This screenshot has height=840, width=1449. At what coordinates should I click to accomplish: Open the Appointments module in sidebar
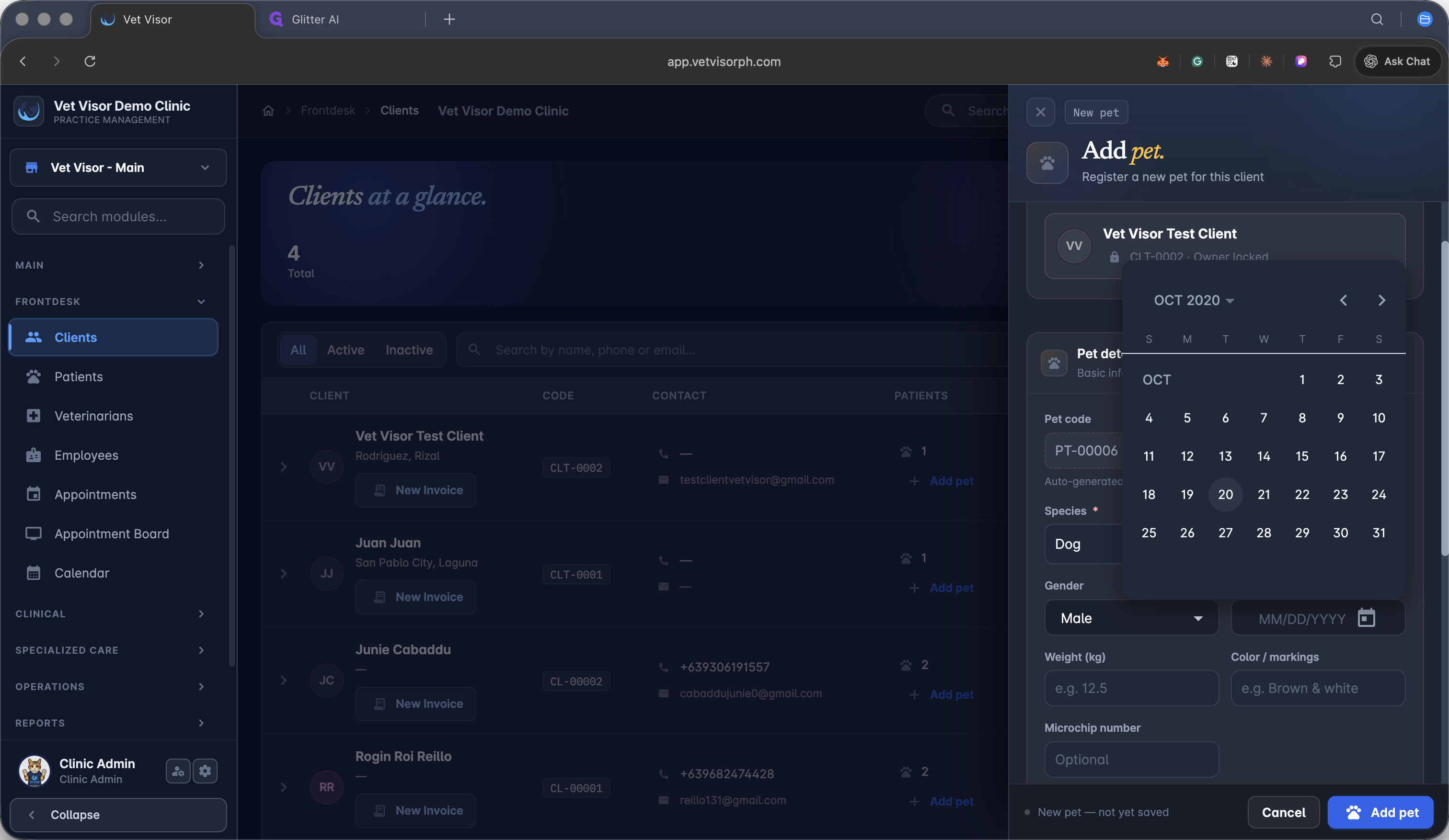[x=114, y=495]
